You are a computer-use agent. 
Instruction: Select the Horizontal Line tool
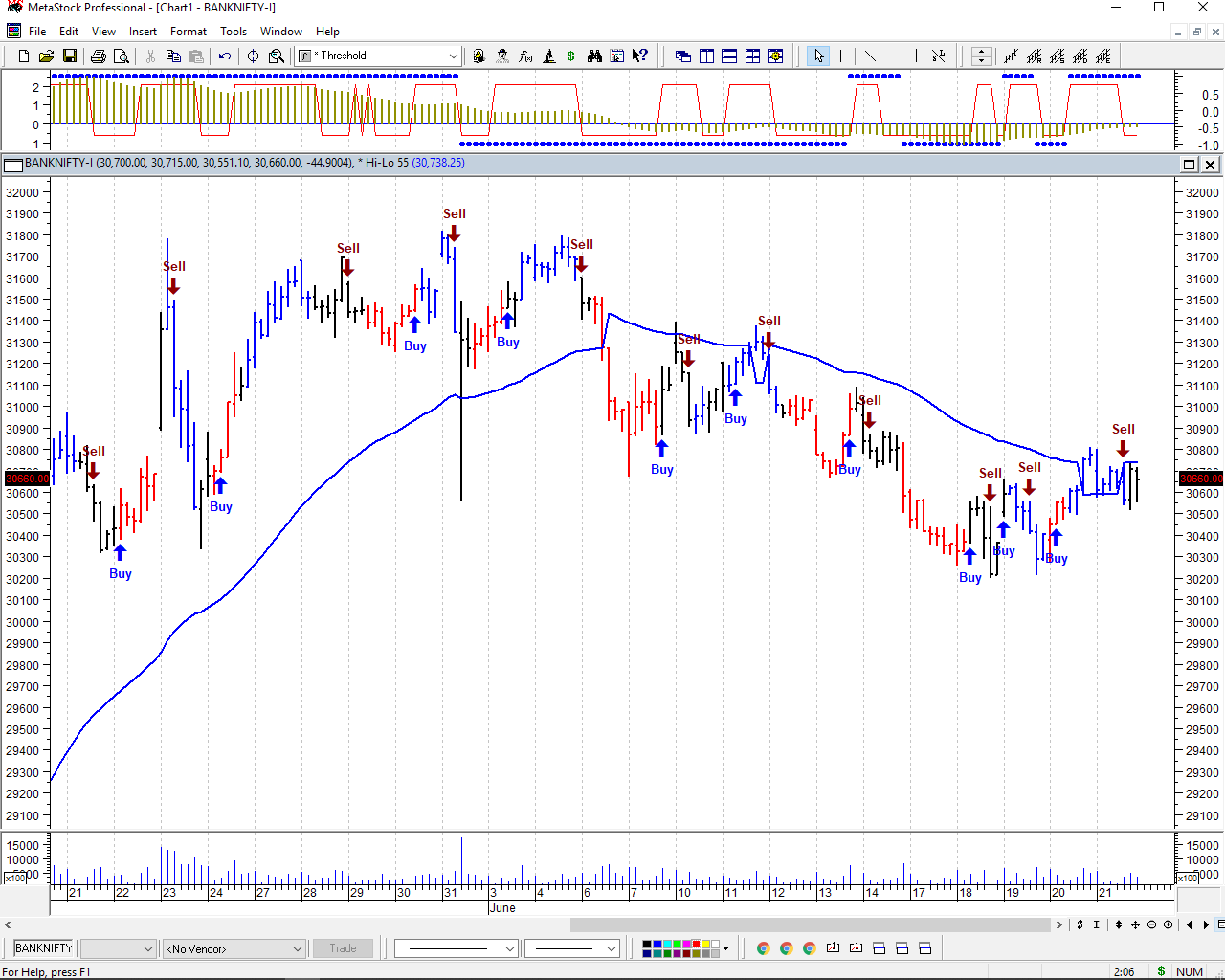[x=893, y=56]
